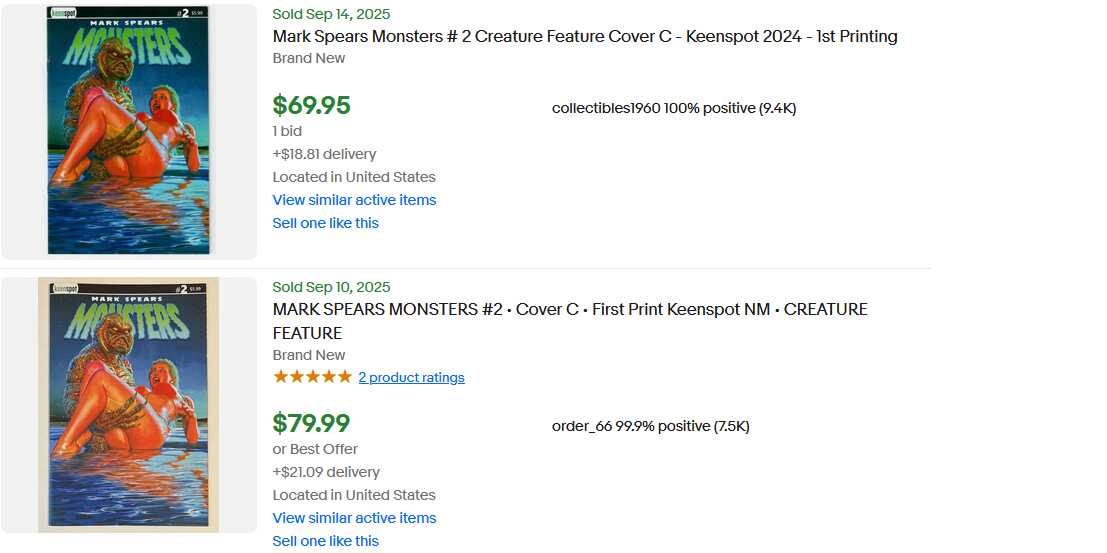The width and height of the screenshot is (1107, 553).
Task: Click the seller name order_66
Action: pyautogui.click(x=582, y=426)
